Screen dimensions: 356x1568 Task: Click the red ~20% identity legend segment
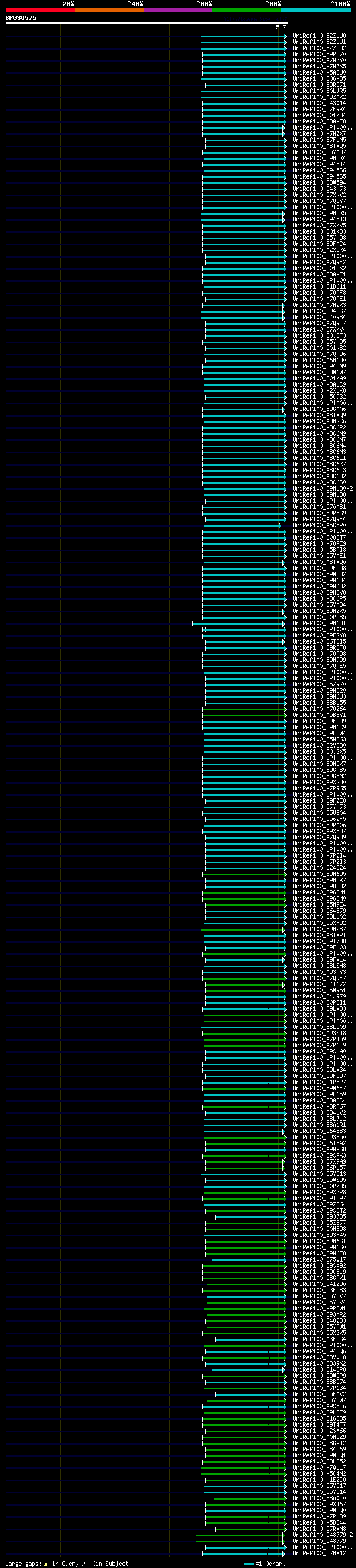(x=40, y=10)
